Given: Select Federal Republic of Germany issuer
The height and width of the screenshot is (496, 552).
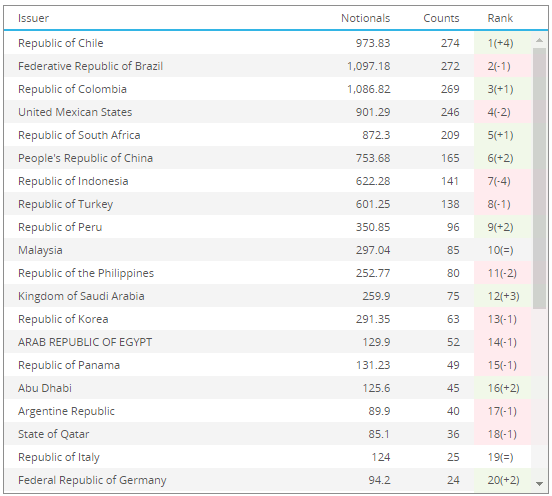Looking at the screenshot, I should click(x=92, y=480).
